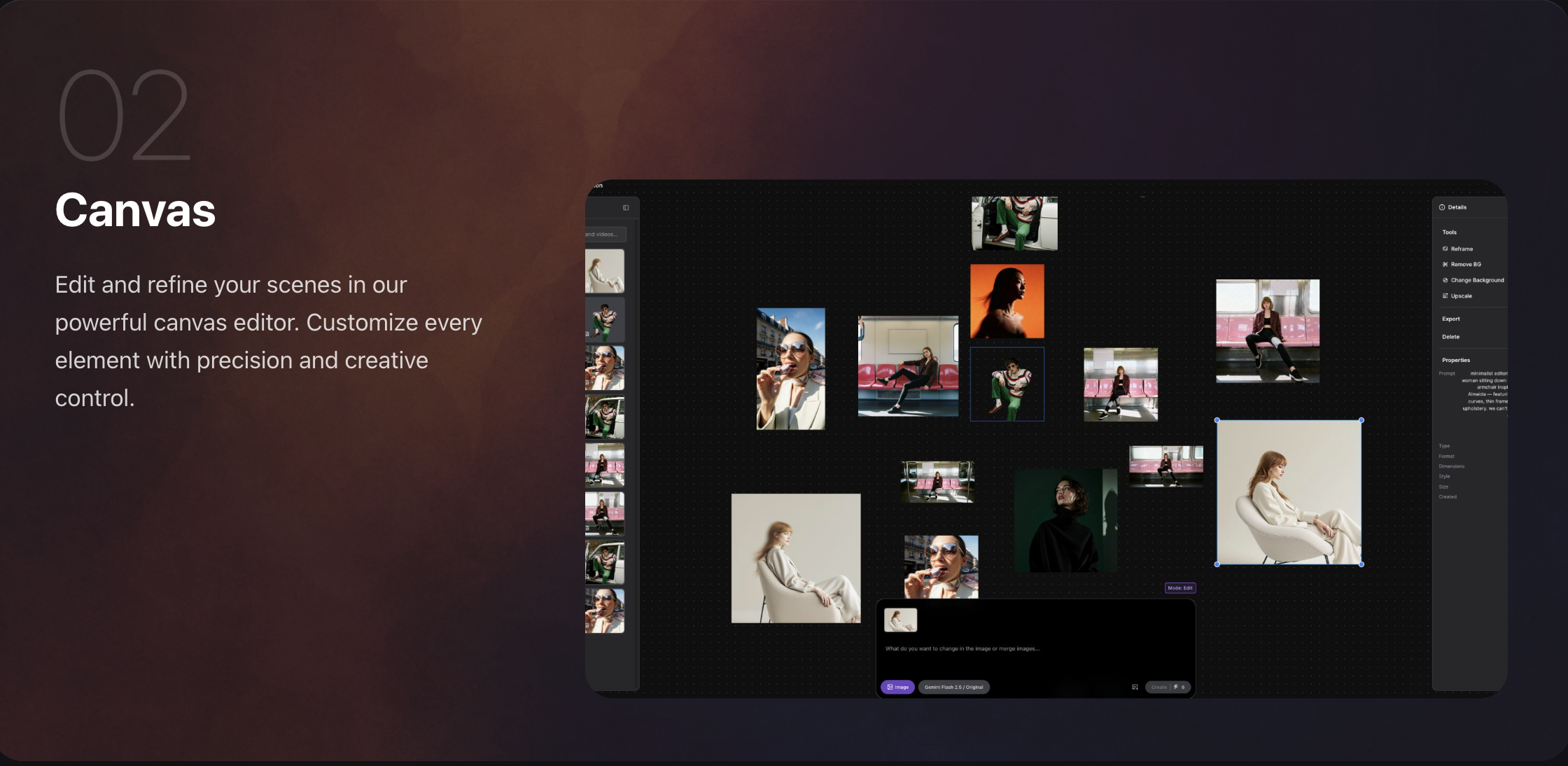
Task: Click the top-right resize handle of the selected image
Action: point(1361,420)
